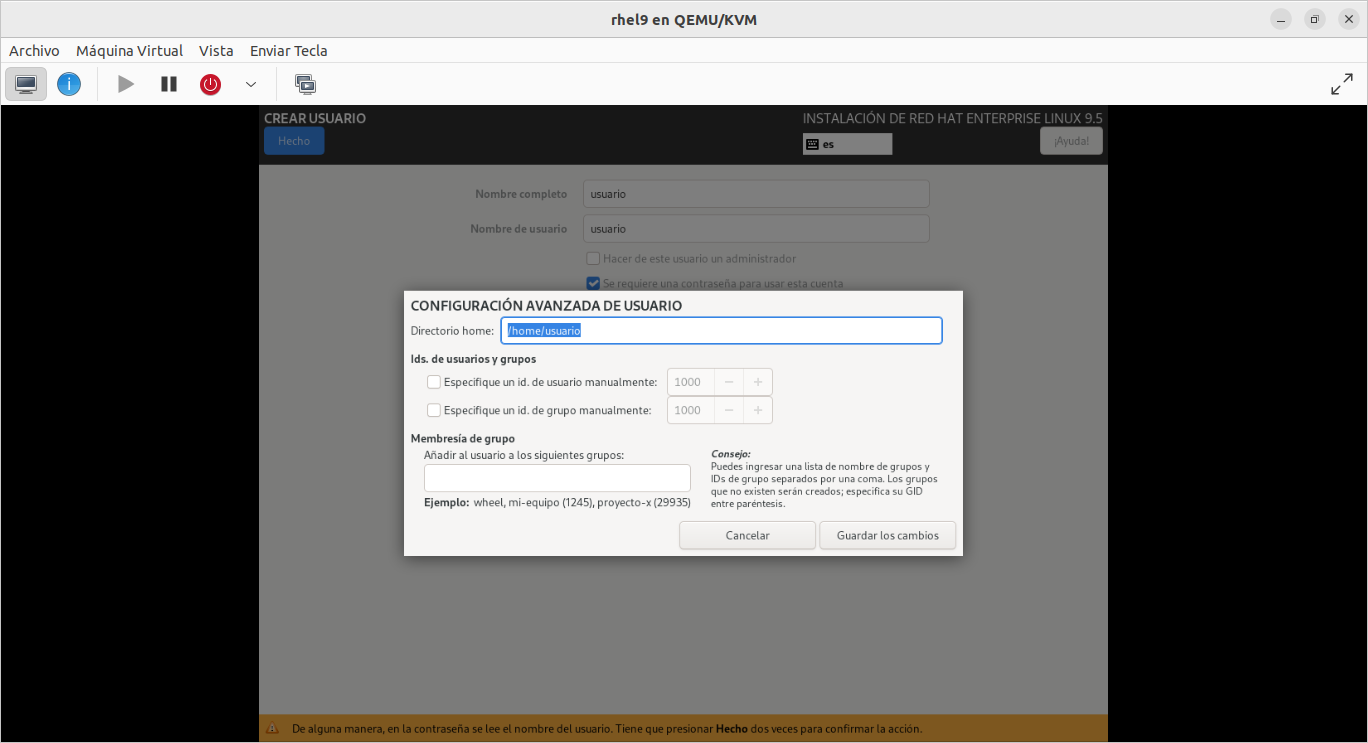
Task: Close the rhel9 QEMU/KVM window
Action: click(1348, 19)
